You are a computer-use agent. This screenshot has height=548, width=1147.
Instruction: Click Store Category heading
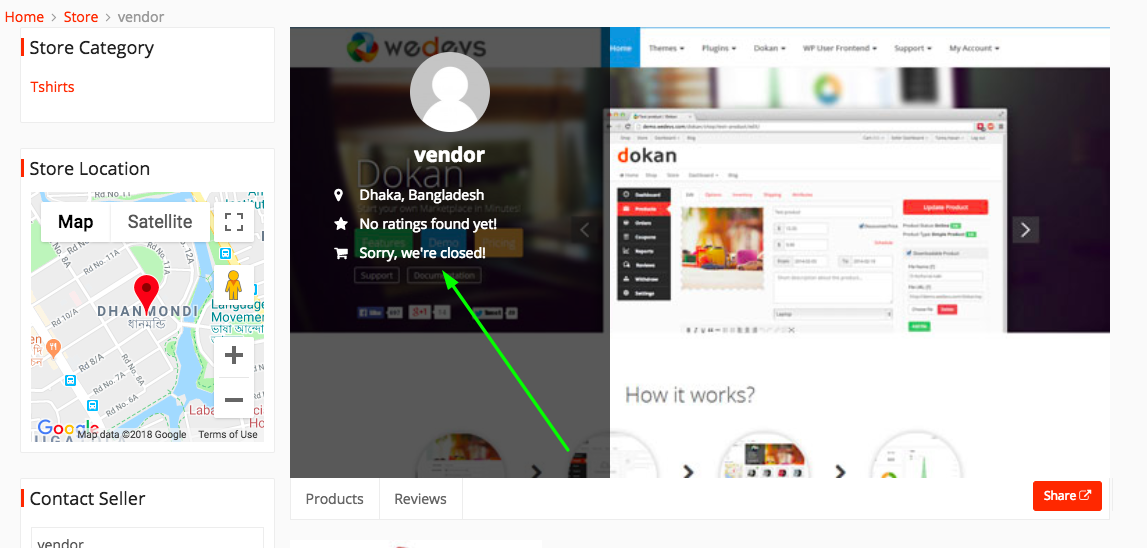point(91,48)
